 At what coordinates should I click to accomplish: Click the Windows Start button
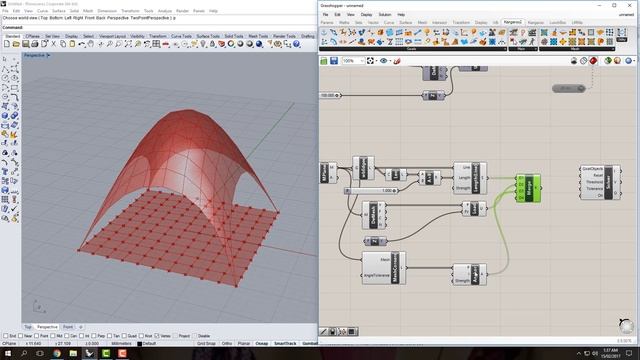[8, 353]
